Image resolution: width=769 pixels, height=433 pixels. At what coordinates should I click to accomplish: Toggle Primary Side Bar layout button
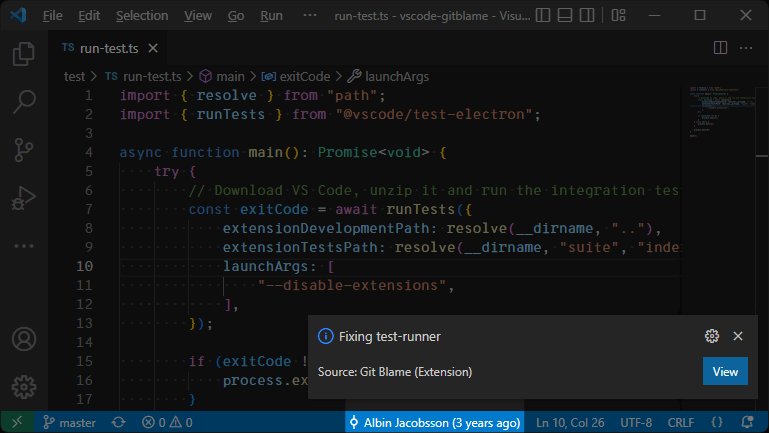pos(542,15)
